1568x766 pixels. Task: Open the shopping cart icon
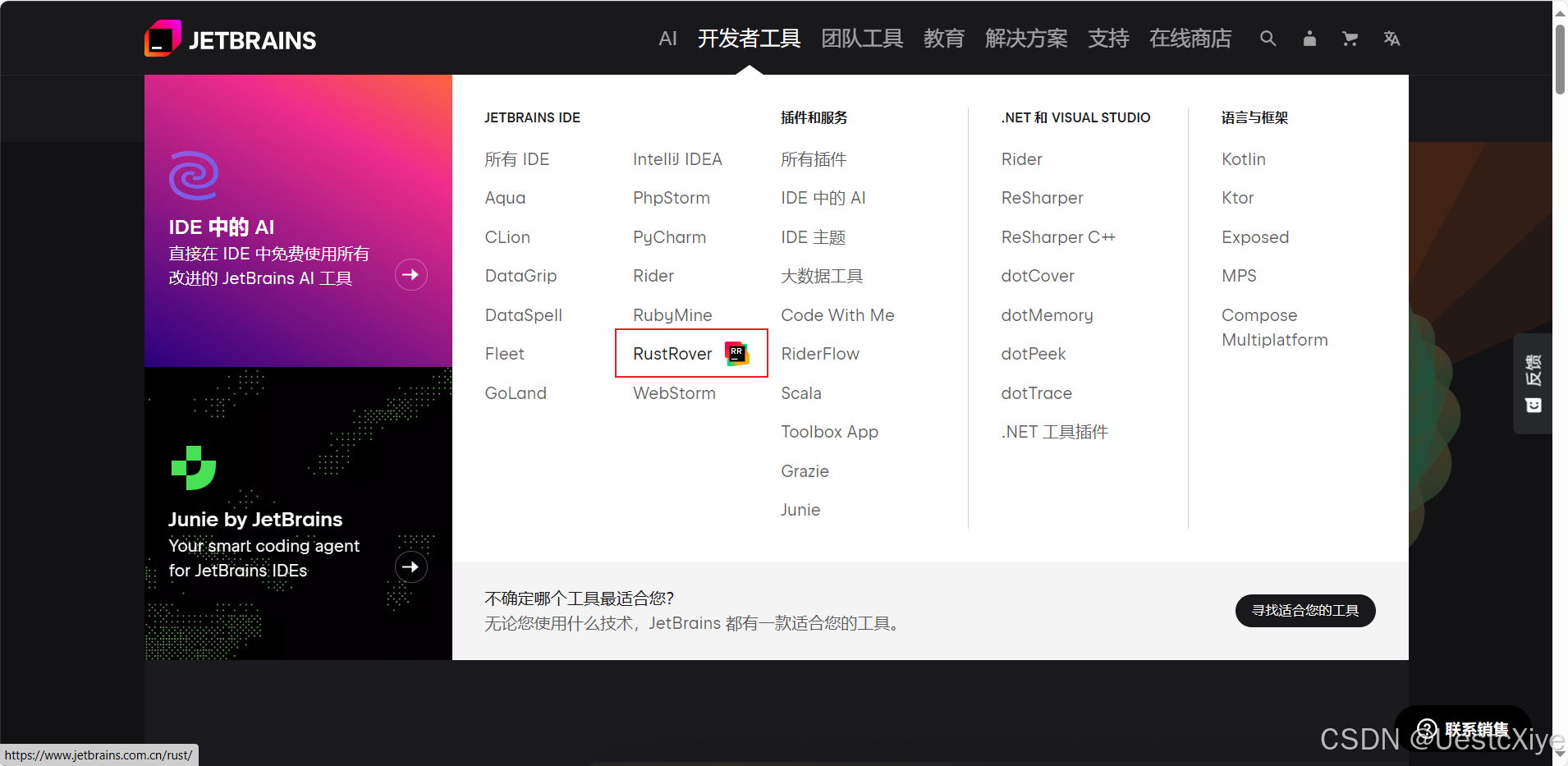coord(1350,39)
